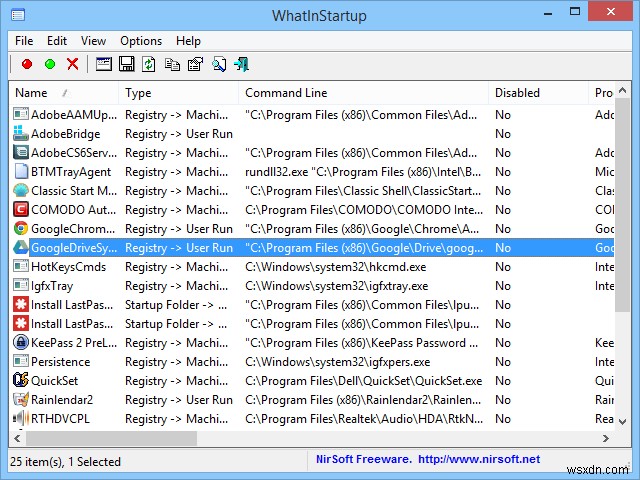The image size is (640, 480).
Task: Click the igfxtray.exe command line cell
Action: 336,286
